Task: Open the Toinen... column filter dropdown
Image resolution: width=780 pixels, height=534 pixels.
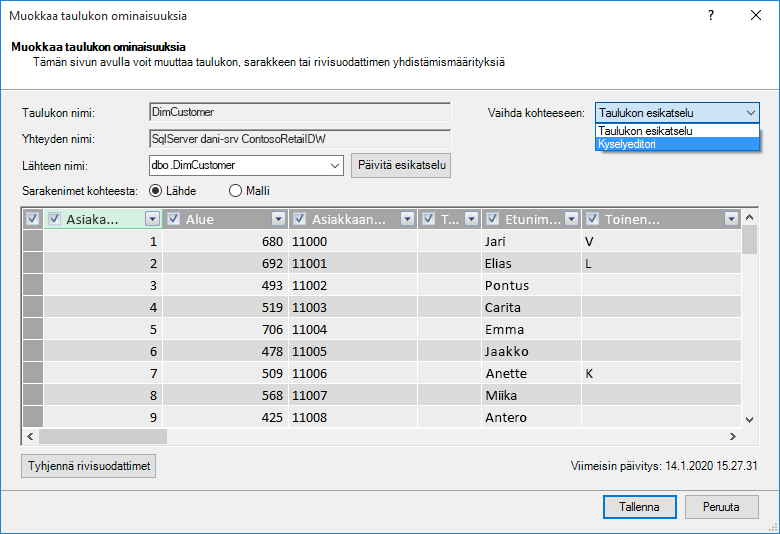Action: 731,218
